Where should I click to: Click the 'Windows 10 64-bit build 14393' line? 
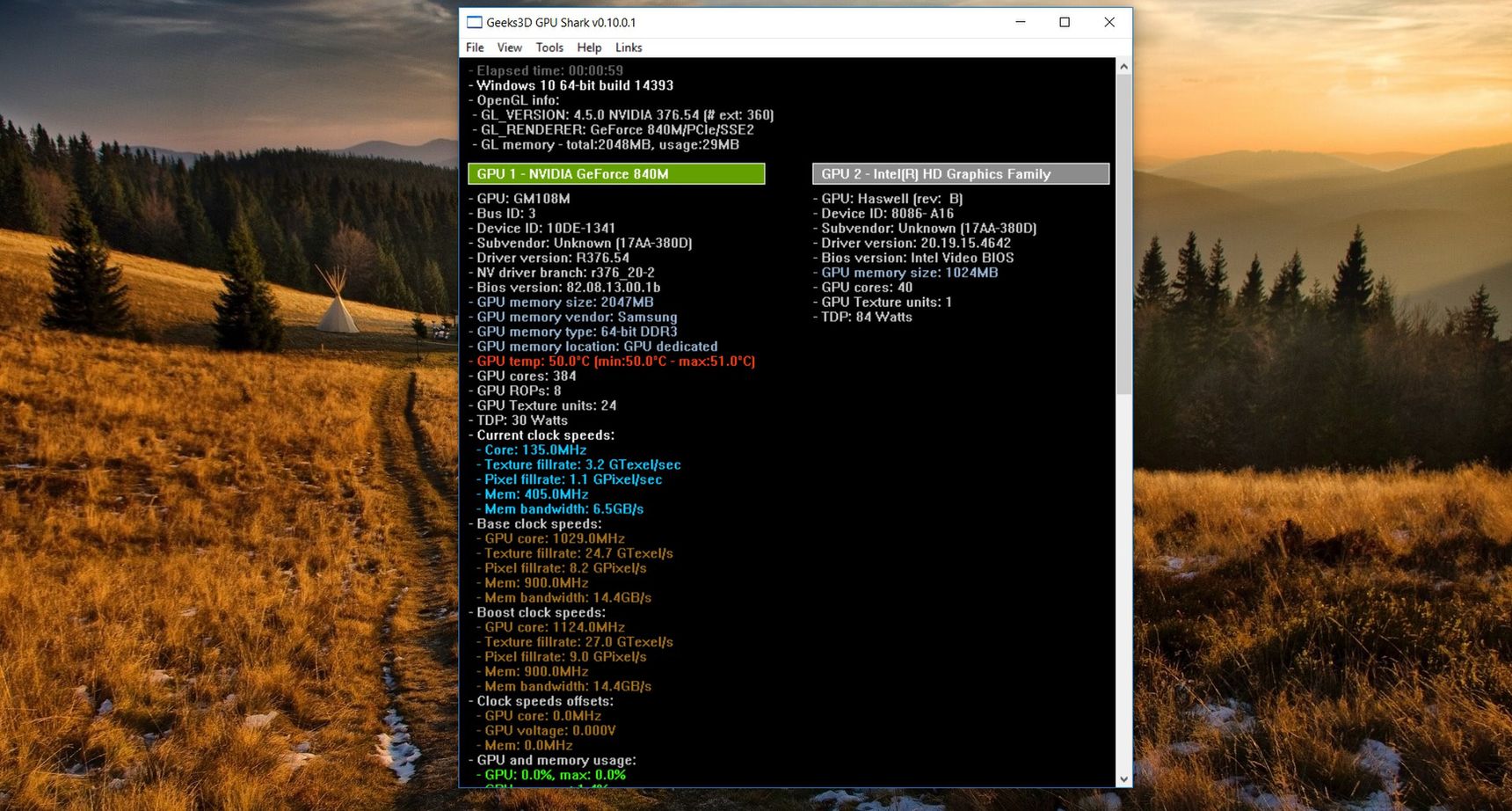571,85
